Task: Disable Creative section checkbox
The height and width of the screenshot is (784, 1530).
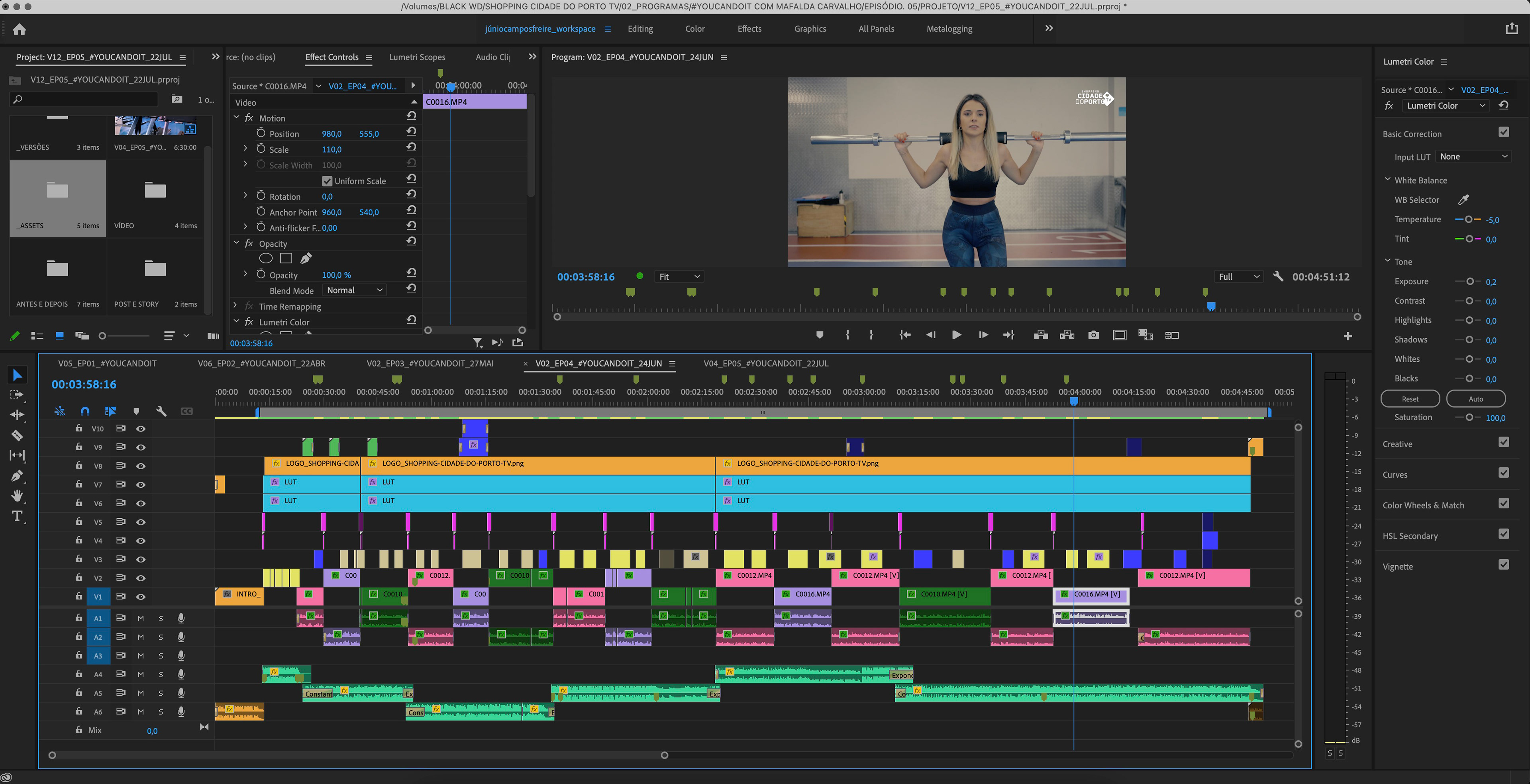Action: point(1503,442)
